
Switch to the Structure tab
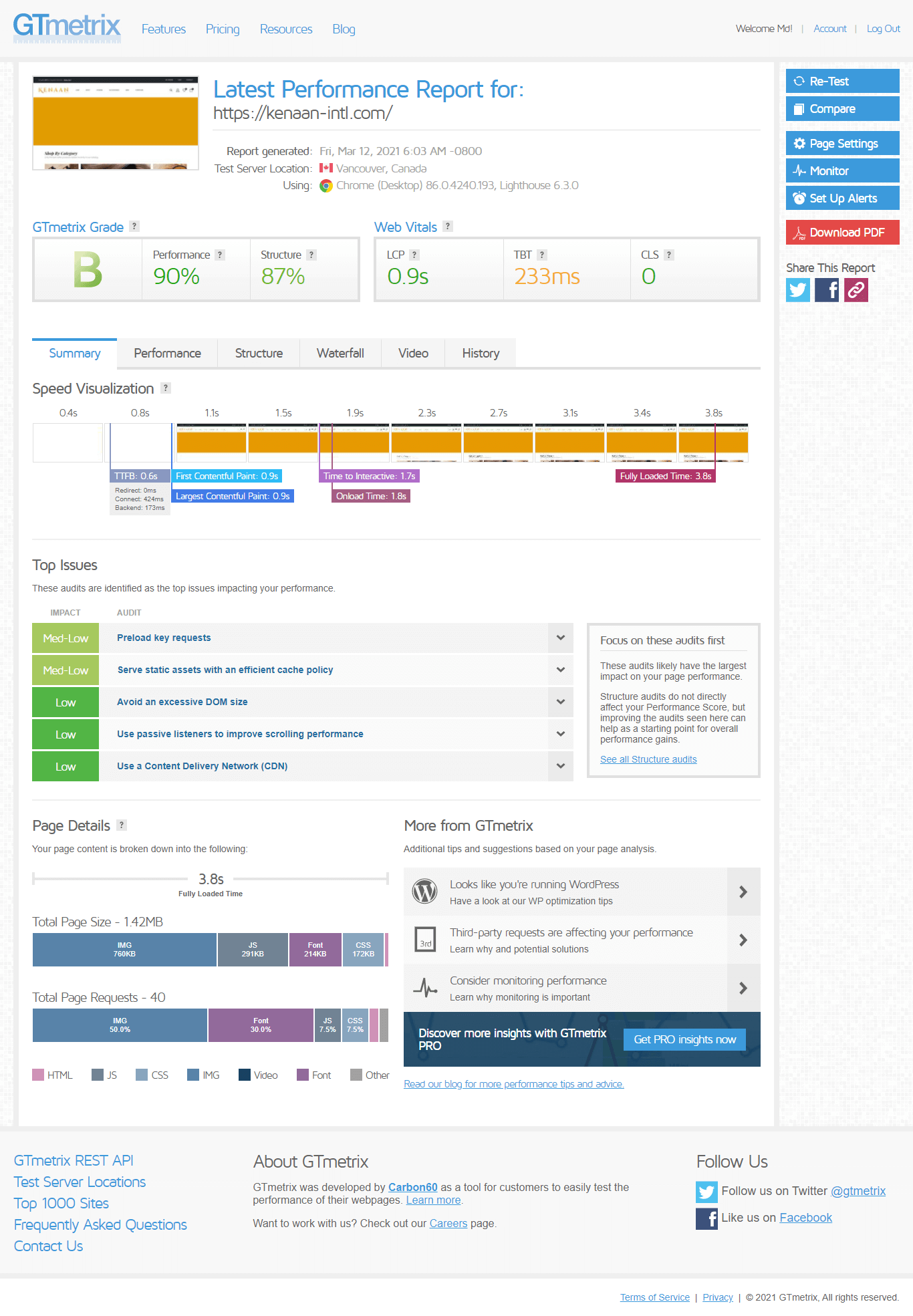(x=259, y=353)
